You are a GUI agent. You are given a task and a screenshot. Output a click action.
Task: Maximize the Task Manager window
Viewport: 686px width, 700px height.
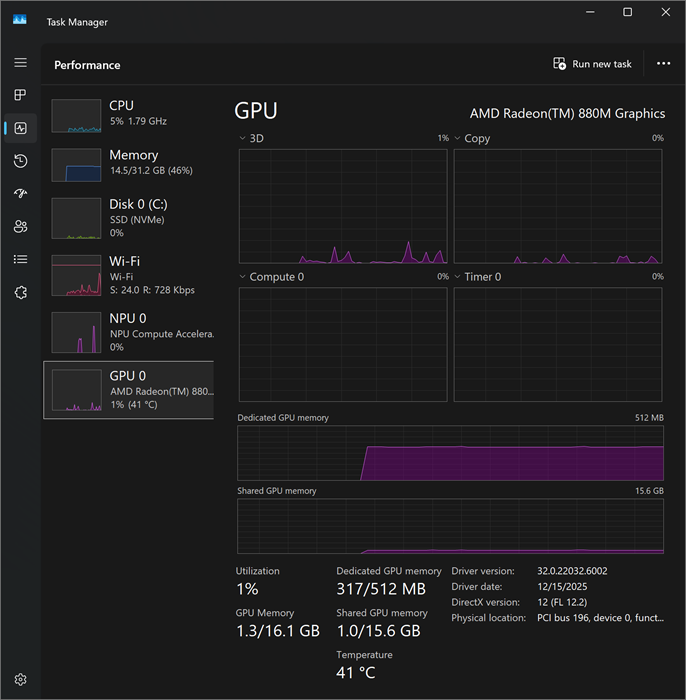pyautogui.click(x=628, y=12)
